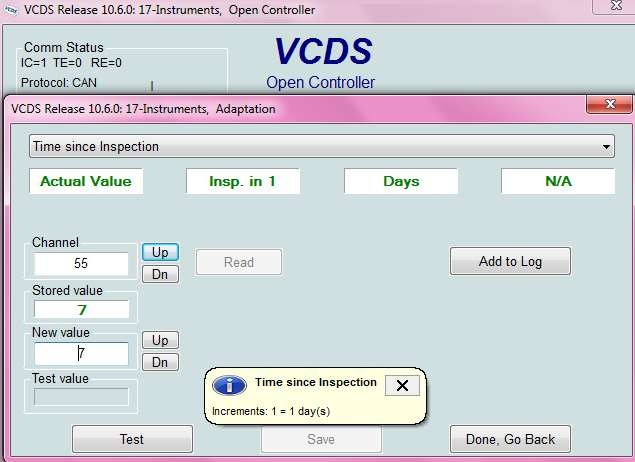Click the Insp. in 1 value box
This screenshot has height=462, width=635.
243,181
